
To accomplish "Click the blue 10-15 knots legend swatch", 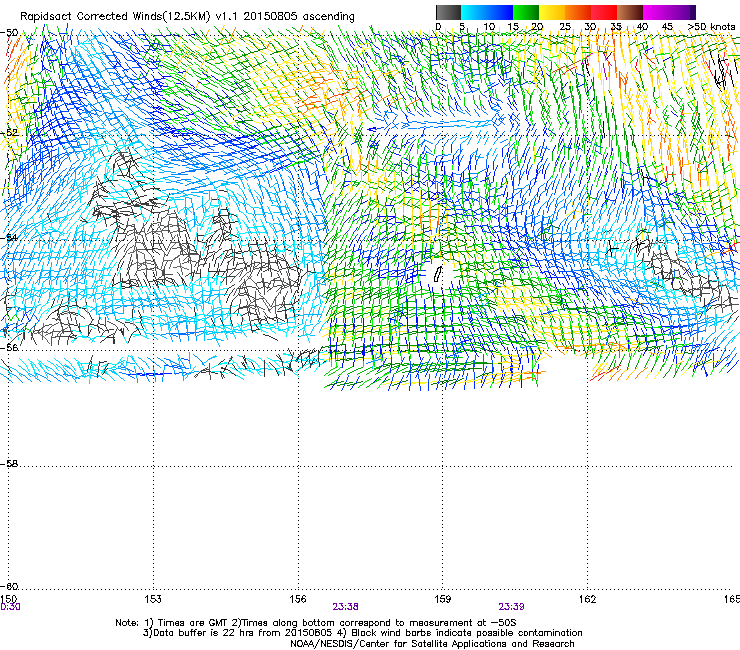I will click(500, 12).
